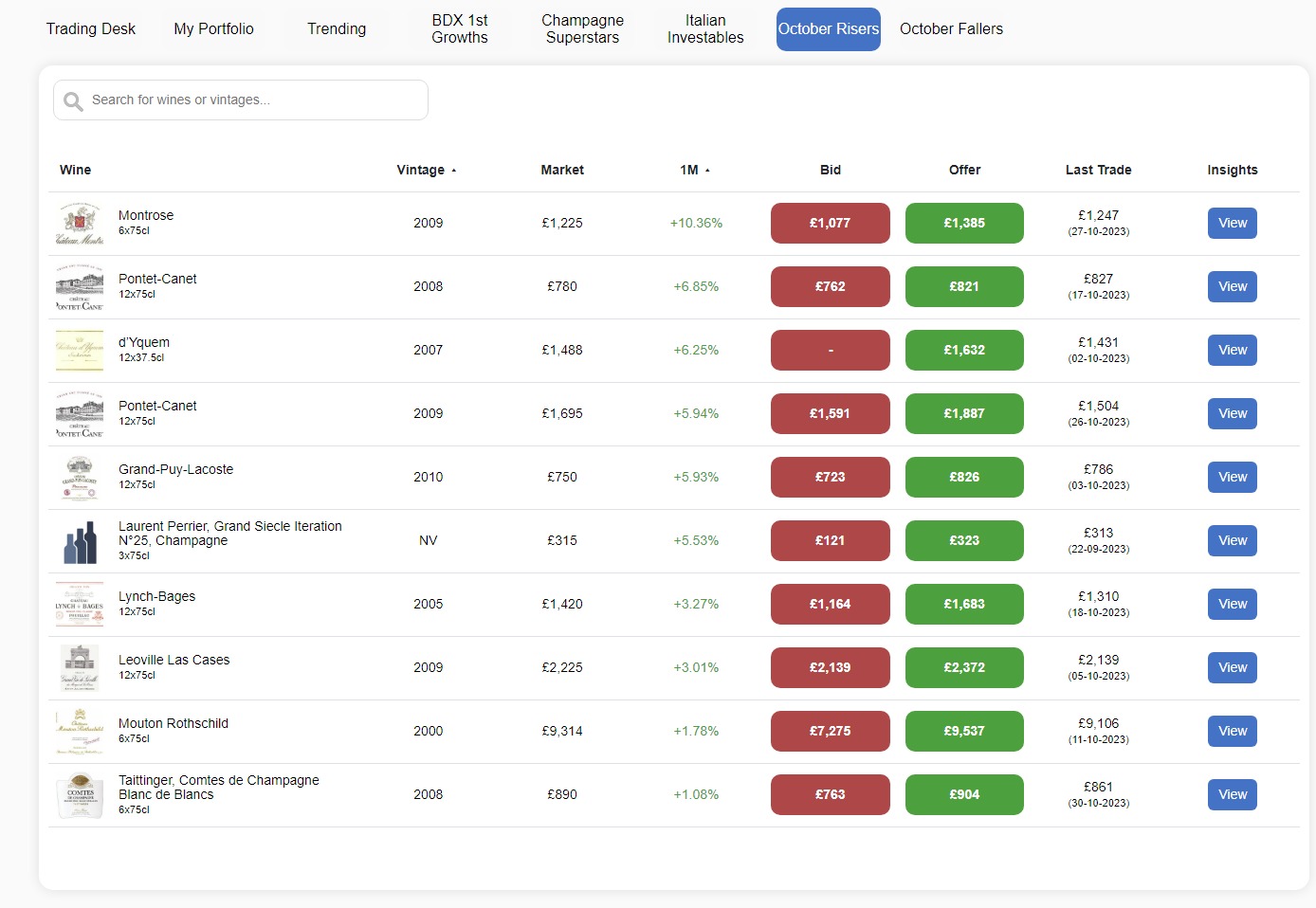This screenshot has width=1316, height=908.
Task: View insights for d'Yquem 2007
Action: [x=1233, y=350]
